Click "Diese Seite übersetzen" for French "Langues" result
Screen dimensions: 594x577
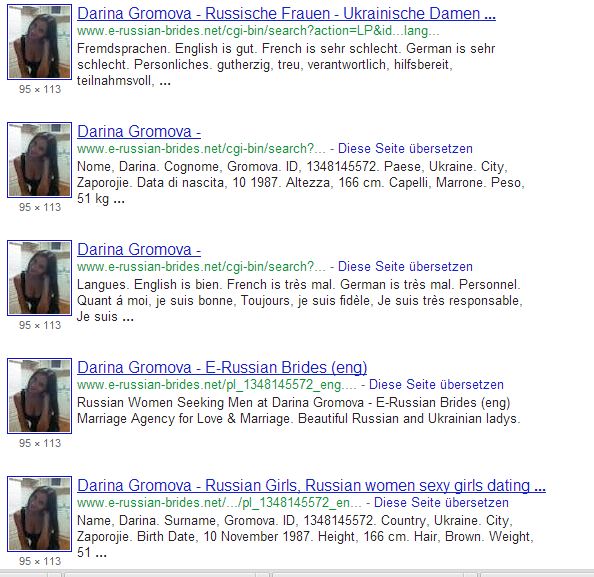(x=405, y=267)
